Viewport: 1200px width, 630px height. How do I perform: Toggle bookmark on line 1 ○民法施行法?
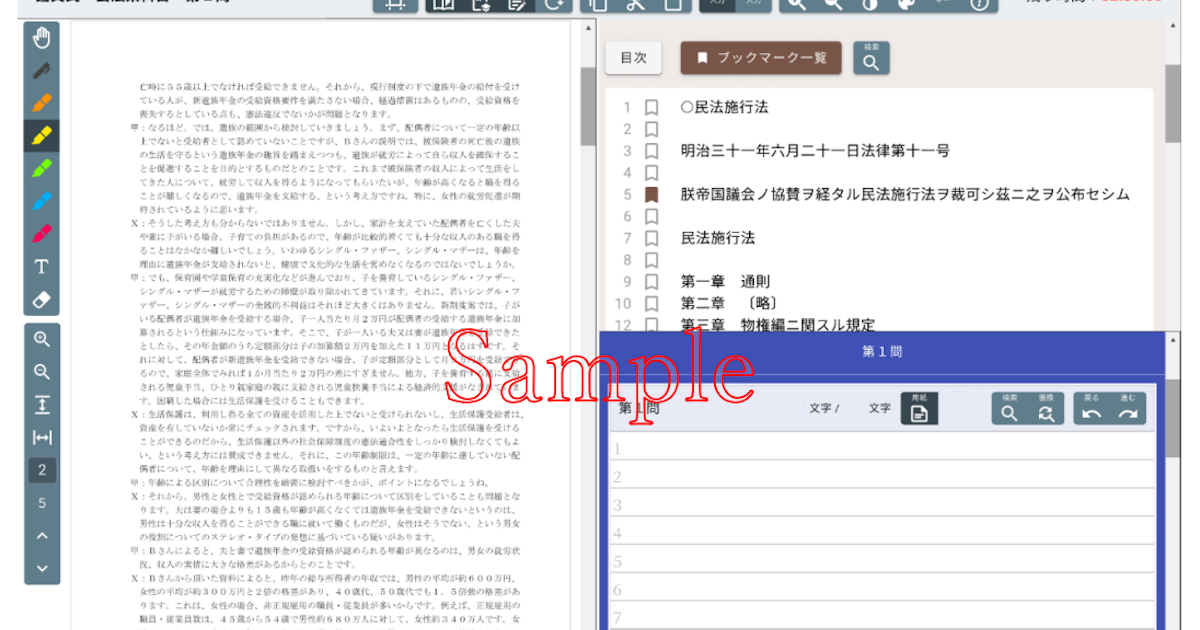point(651,107)
